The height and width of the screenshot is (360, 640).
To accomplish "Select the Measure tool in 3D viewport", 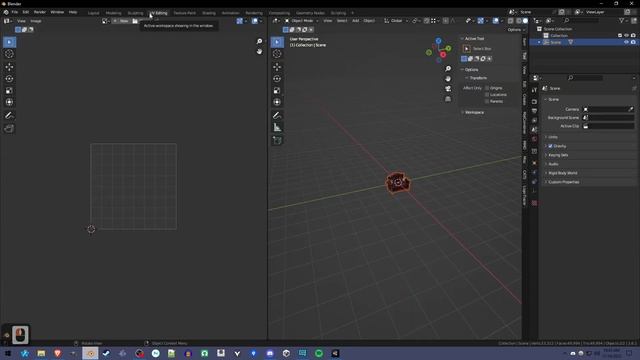I will (277, 128).
